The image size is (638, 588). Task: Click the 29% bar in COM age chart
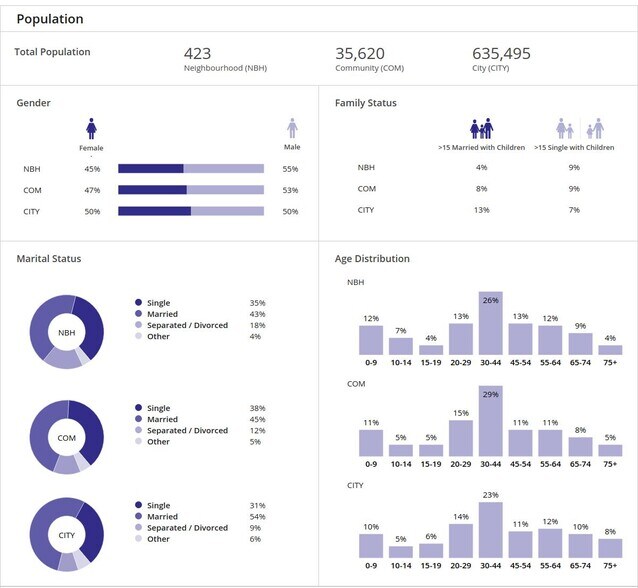tap(491, 421)
